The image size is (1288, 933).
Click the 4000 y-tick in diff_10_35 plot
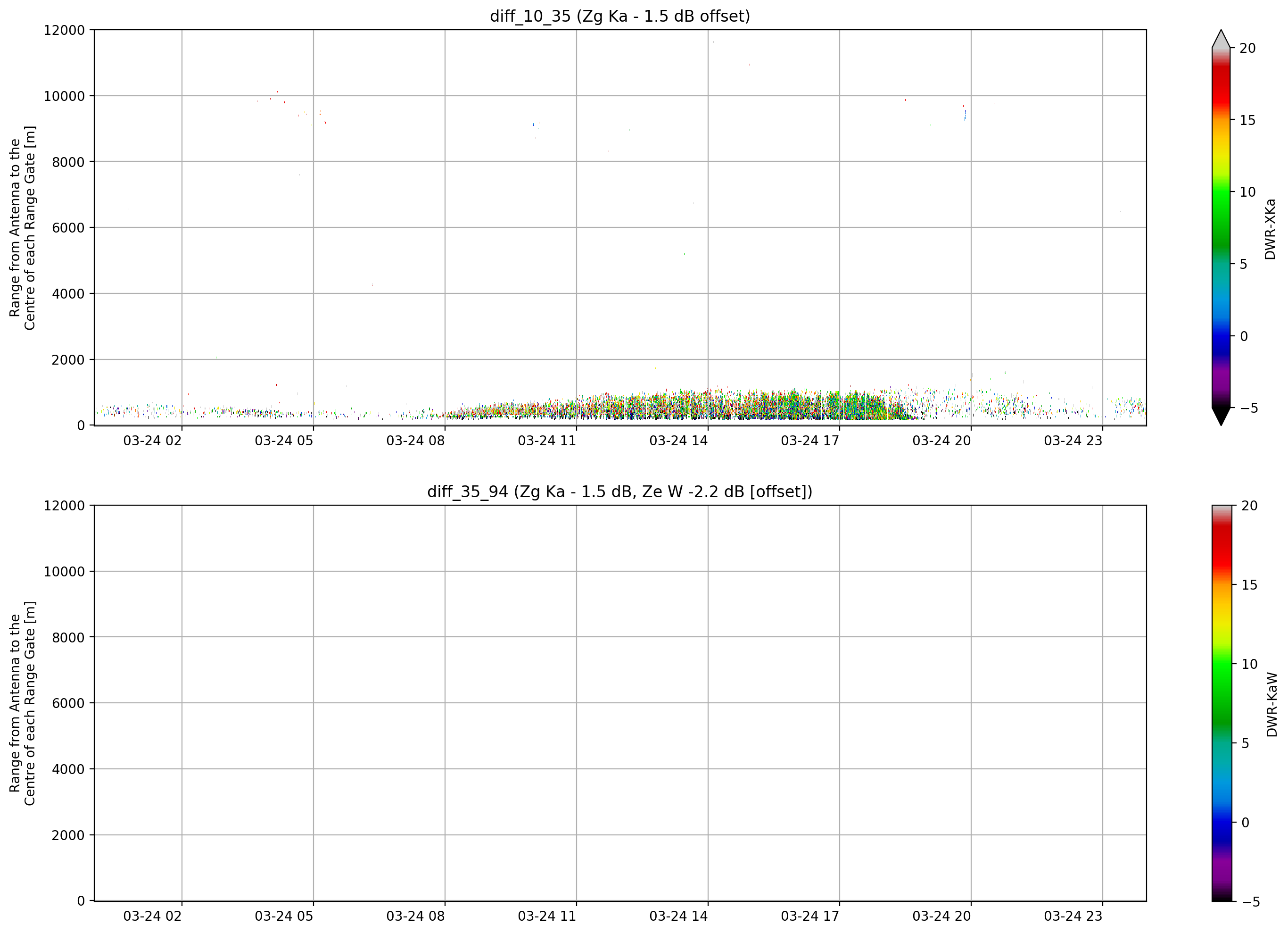68,294
